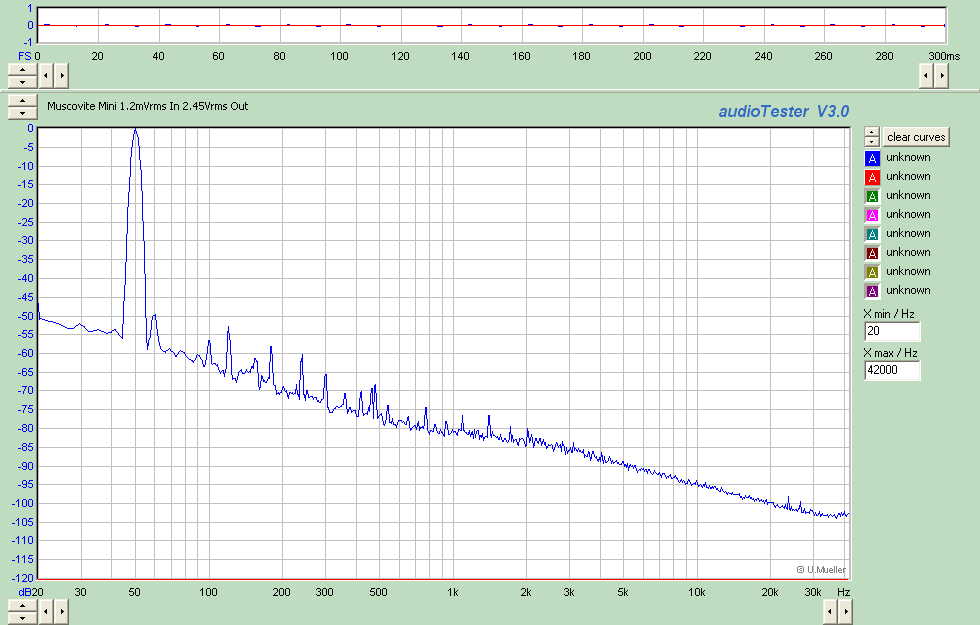
Task: Click 'unknown' label next to olive curve
Action: [908, 271]
